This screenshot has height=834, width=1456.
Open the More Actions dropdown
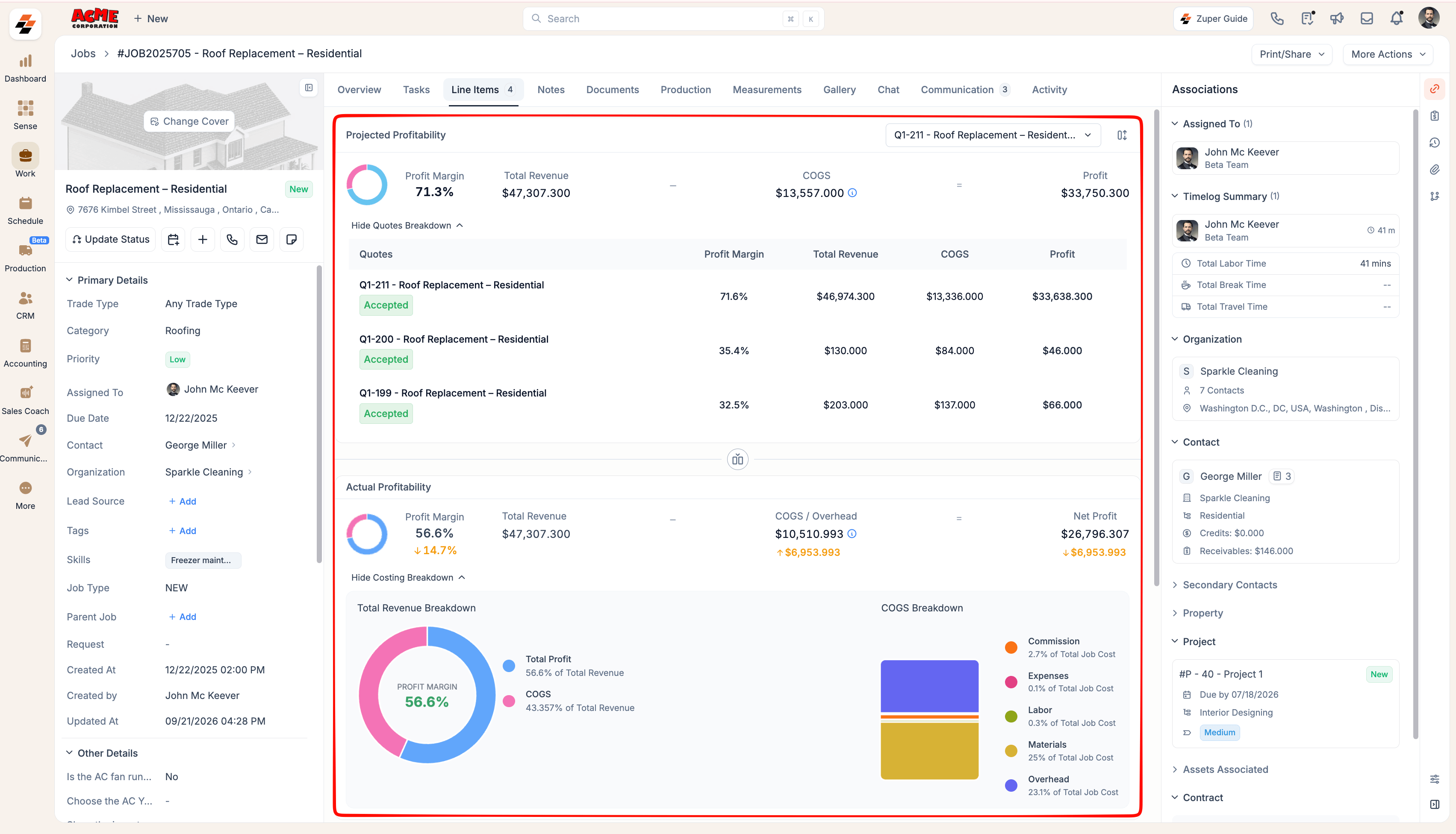1388,54
